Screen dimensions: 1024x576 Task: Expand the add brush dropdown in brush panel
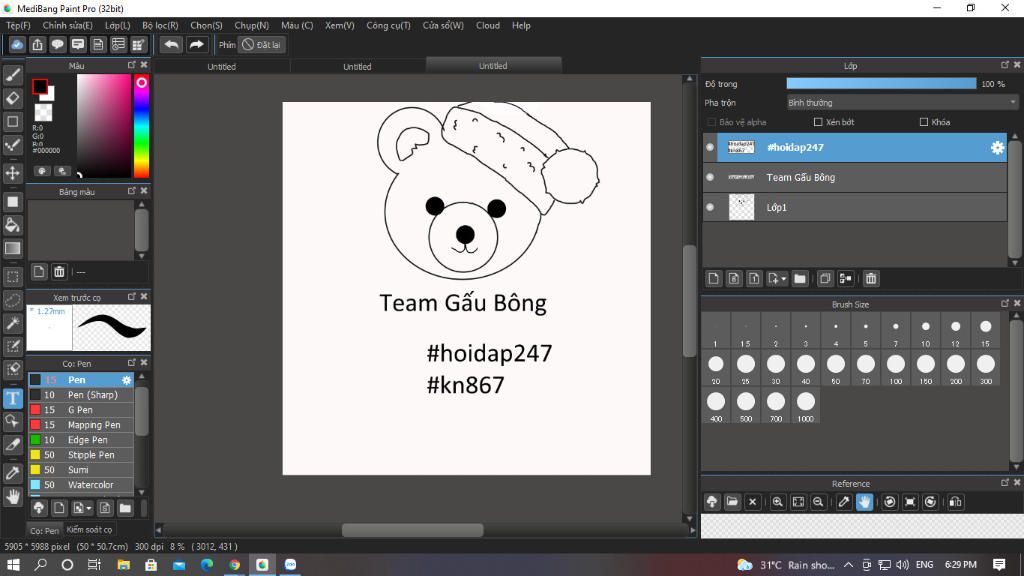pos(89,508)
